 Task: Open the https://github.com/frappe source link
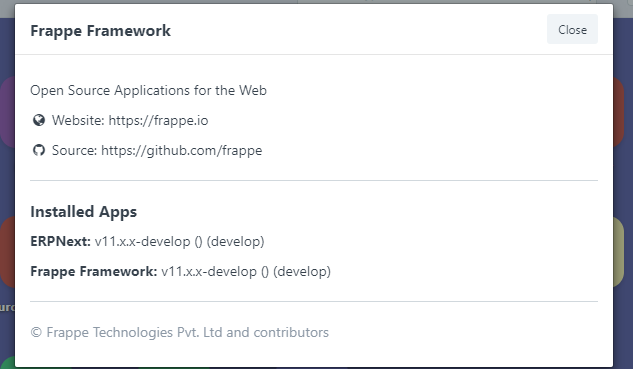(x=181, y=151)
